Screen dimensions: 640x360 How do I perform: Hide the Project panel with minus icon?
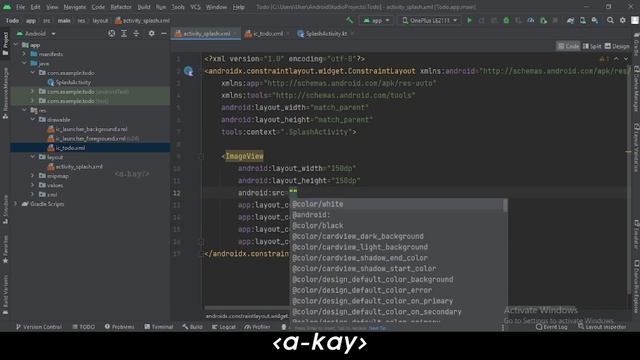[x=164, y=33]
